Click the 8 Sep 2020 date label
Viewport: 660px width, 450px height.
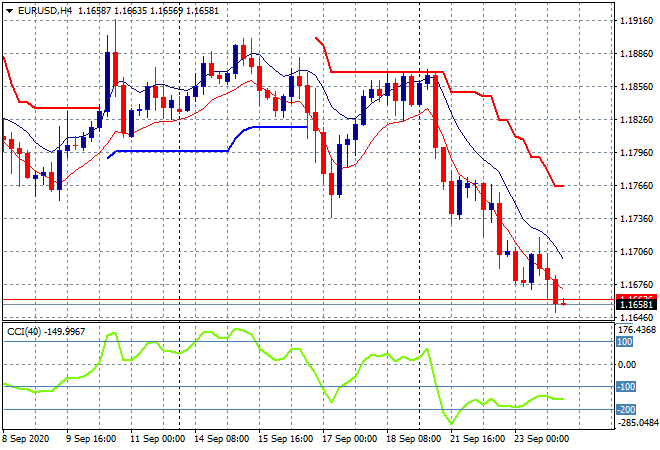[x=26, y=439]
